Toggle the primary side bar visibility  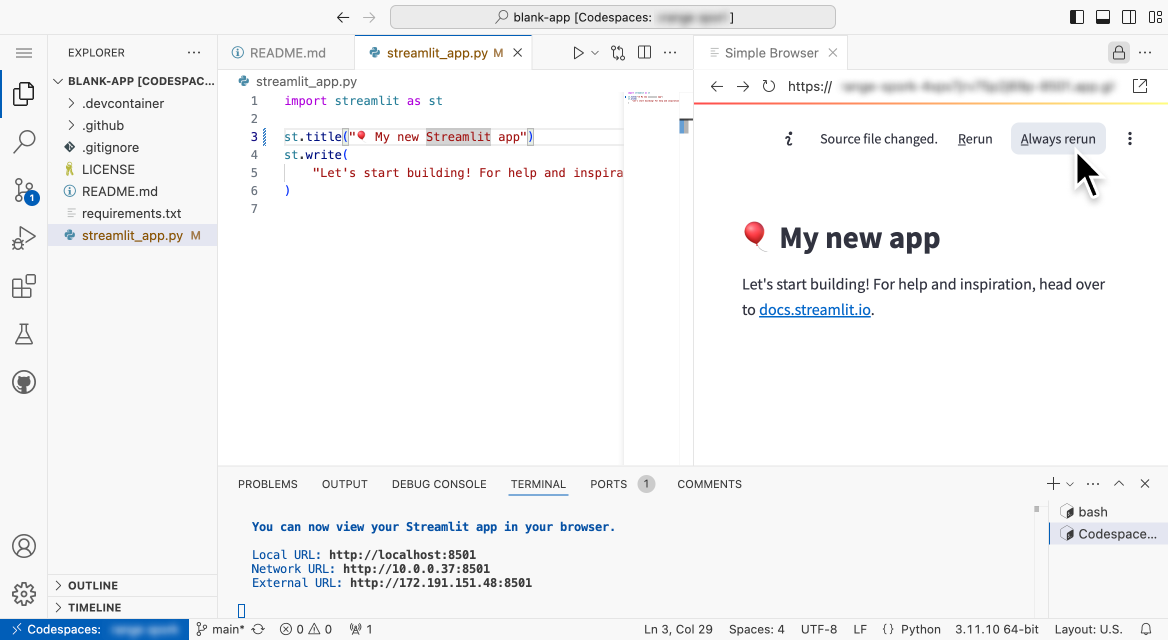[x=1075, y=16]
